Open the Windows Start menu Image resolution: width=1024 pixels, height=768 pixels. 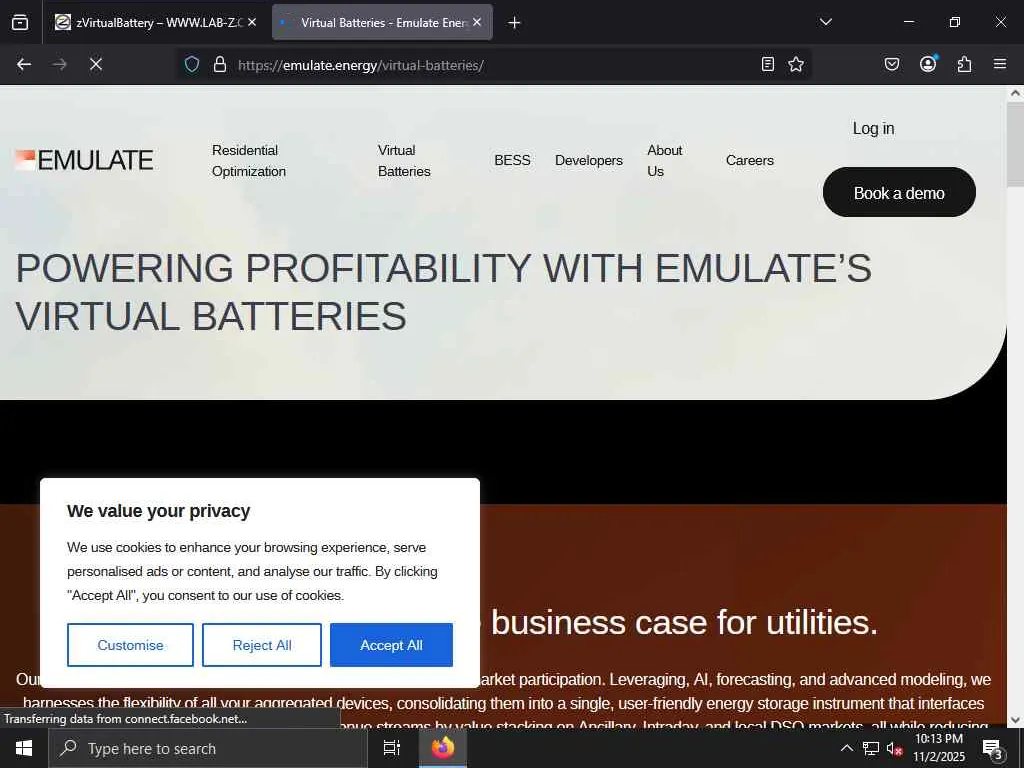pos(24,748)
